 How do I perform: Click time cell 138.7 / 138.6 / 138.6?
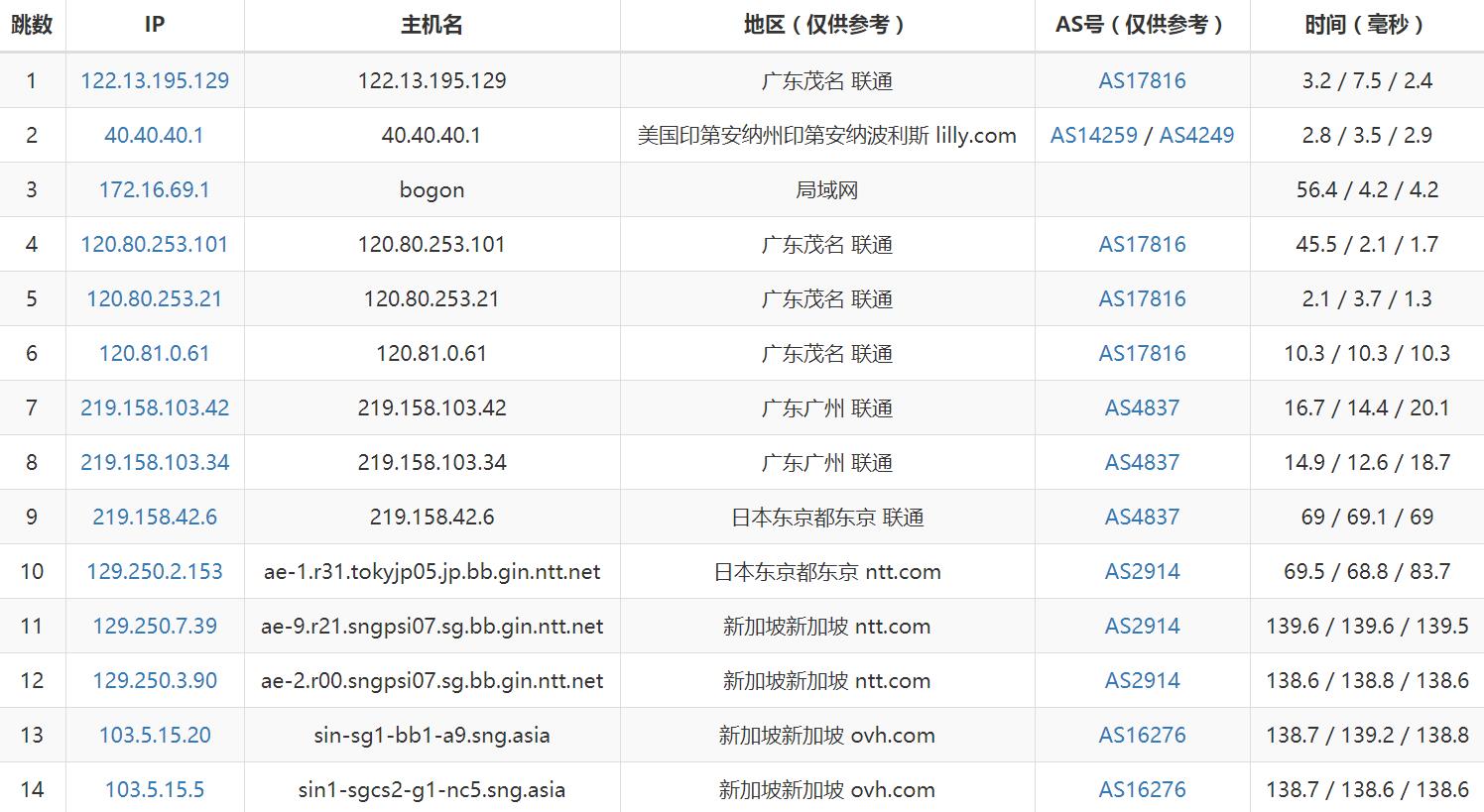tap(1367, 789)
